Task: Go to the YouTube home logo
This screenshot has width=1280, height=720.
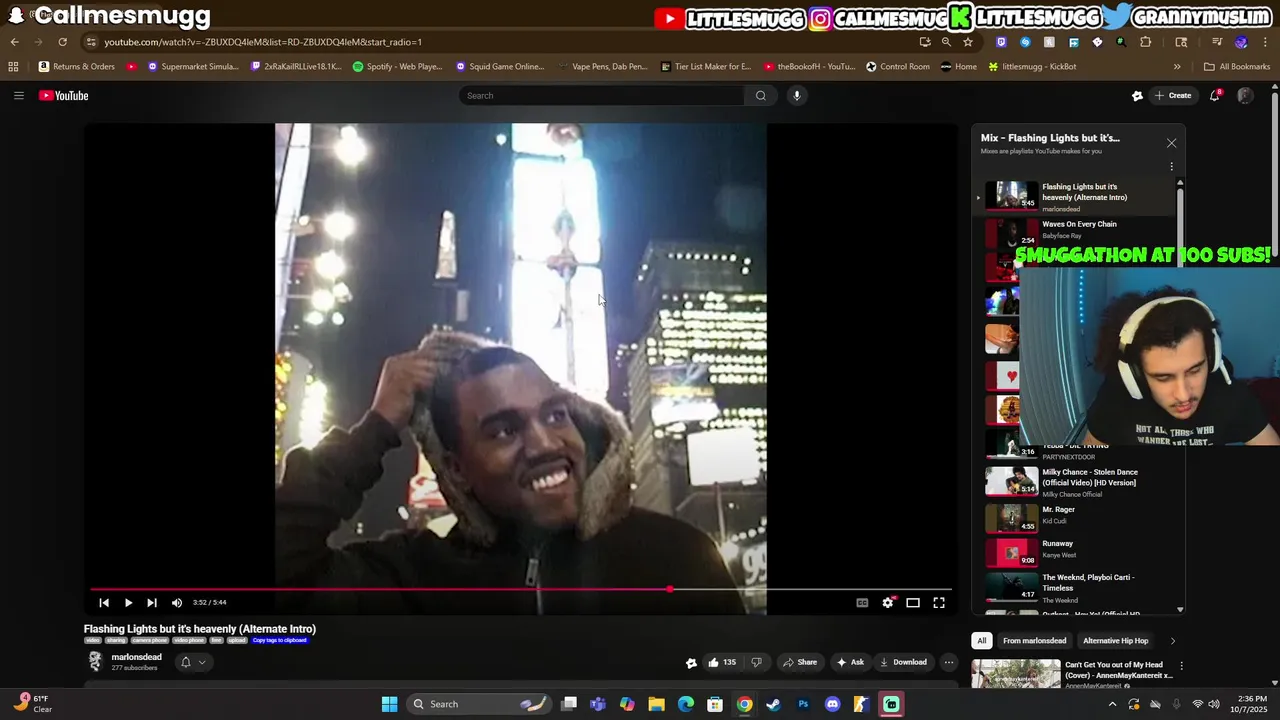Action: click(64, 96)
